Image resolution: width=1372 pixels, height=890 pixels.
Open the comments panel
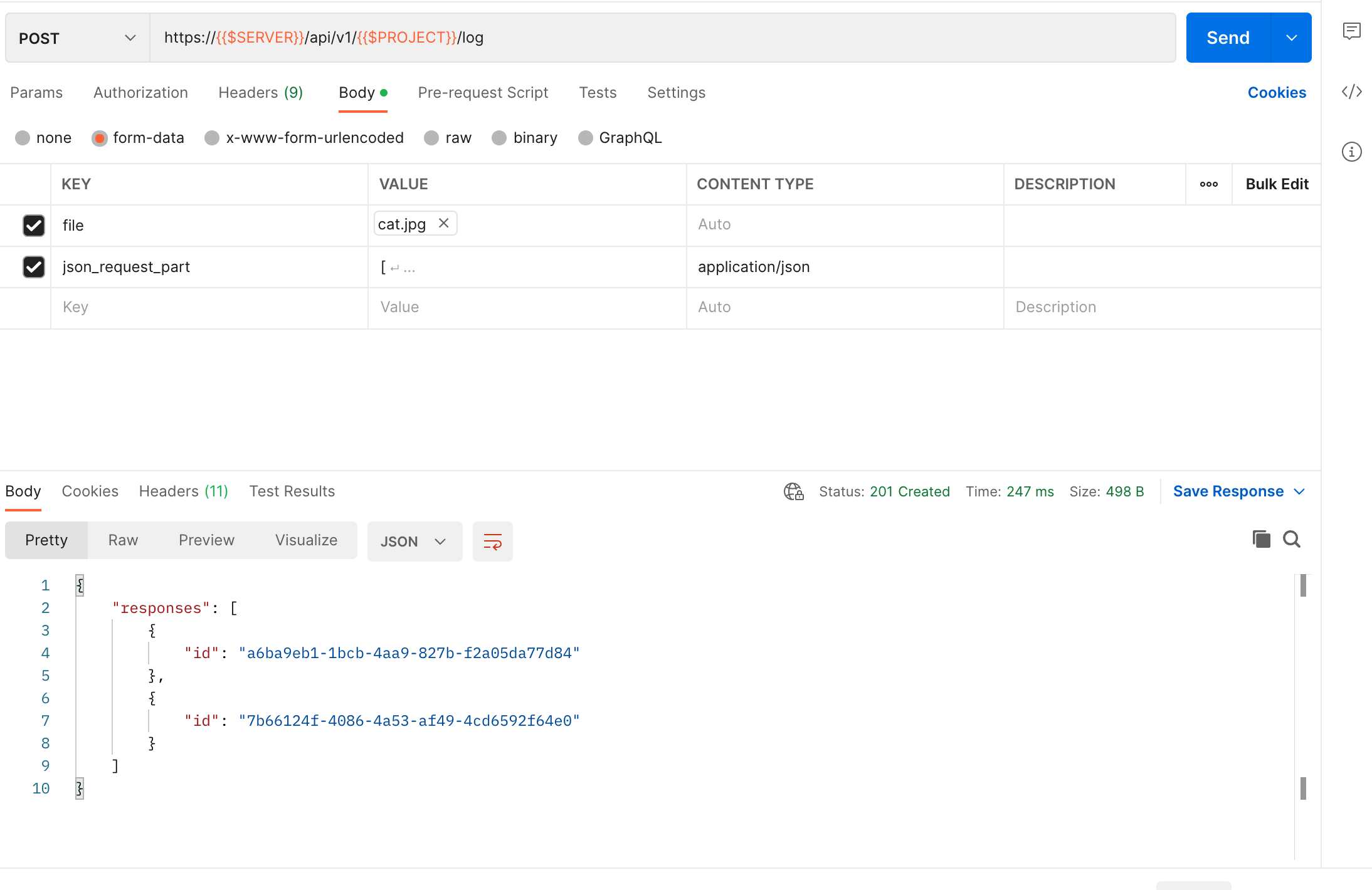tap(1352, 30)
